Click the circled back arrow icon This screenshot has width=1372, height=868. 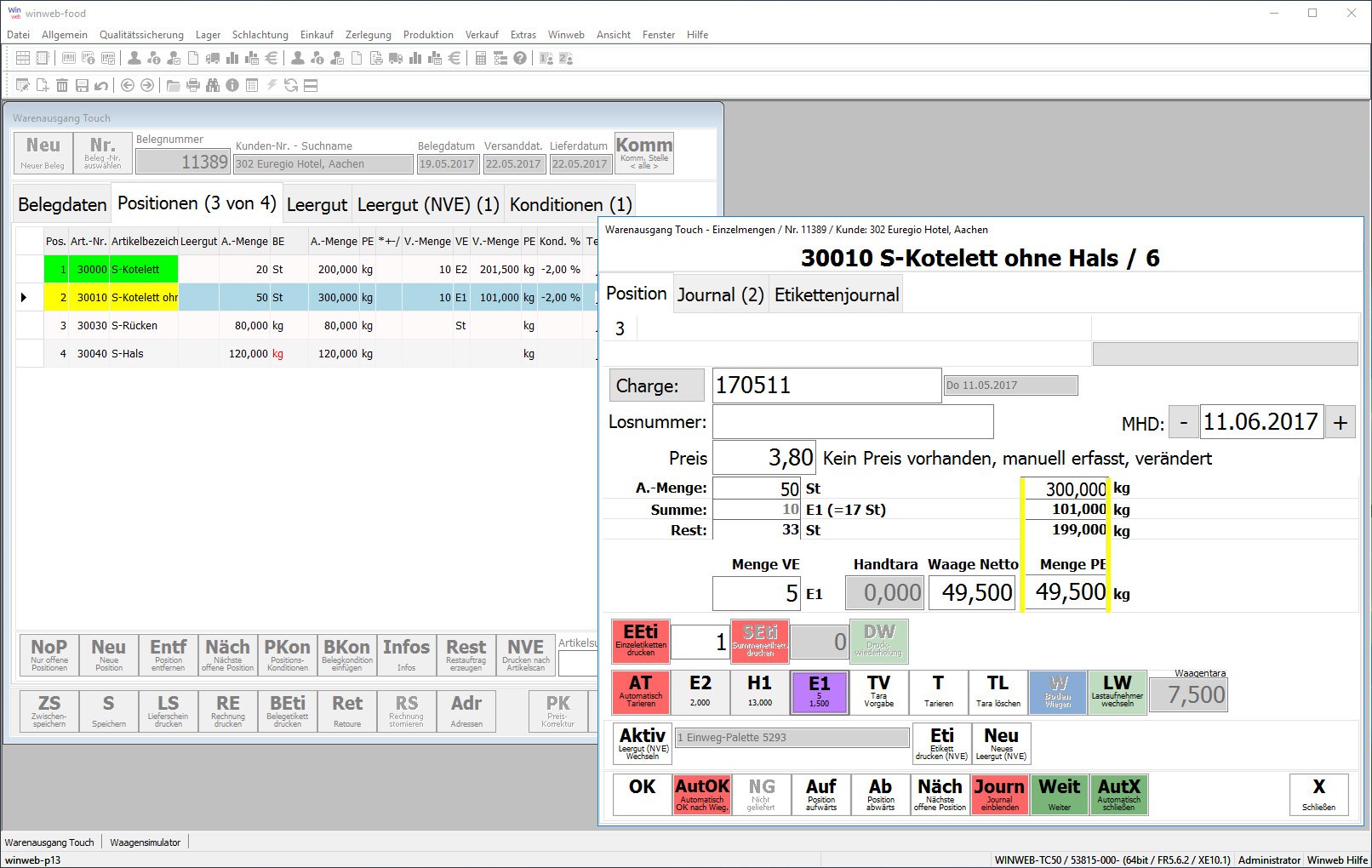(128, 85)
